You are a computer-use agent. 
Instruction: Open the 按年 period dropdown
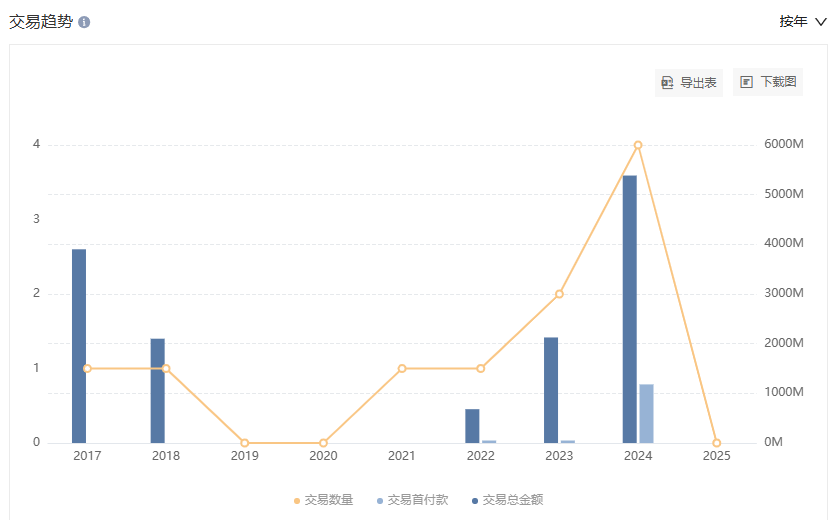802,21
